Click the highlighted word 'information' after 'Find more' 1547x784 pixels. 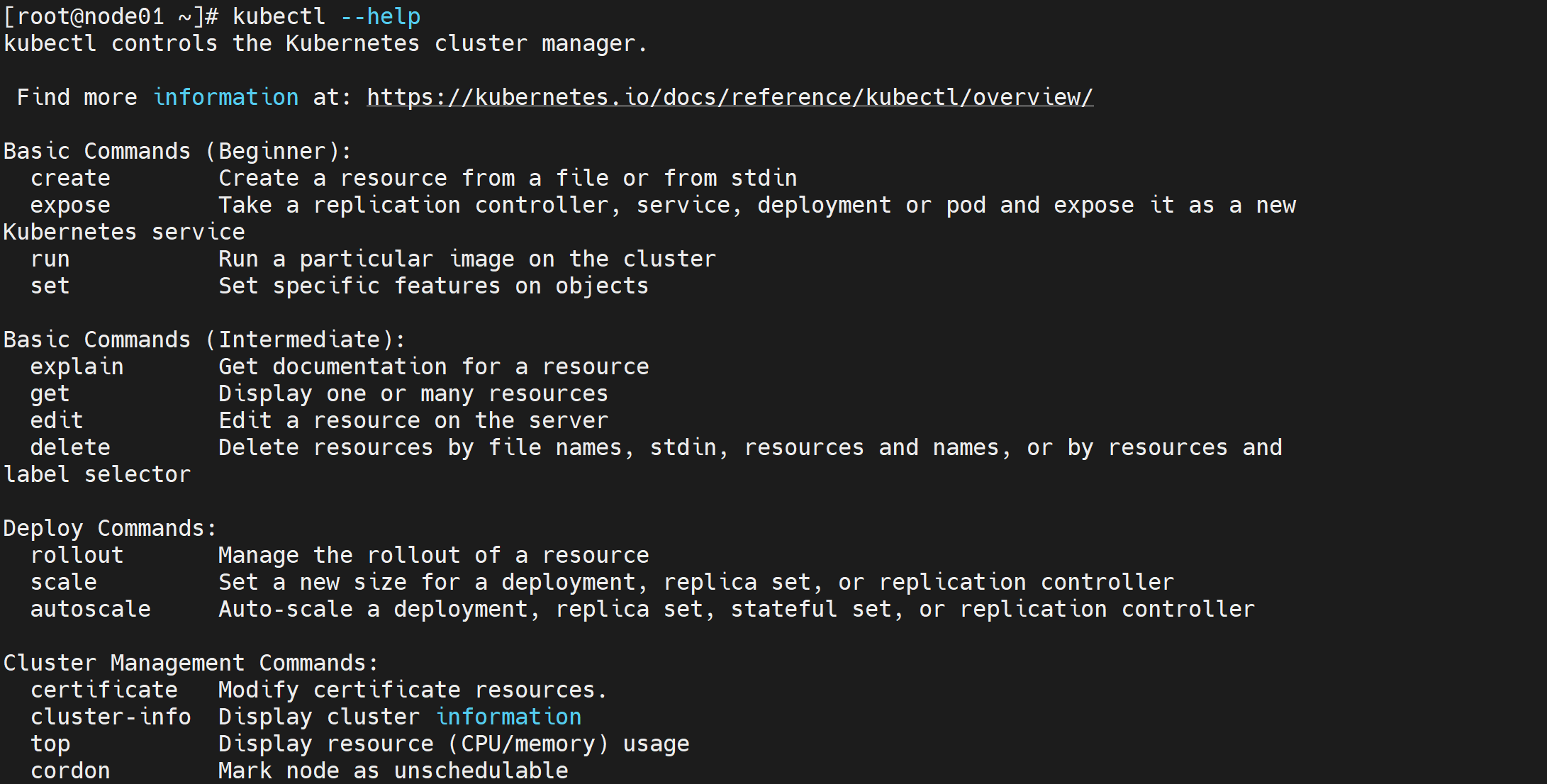click(226, 97)
